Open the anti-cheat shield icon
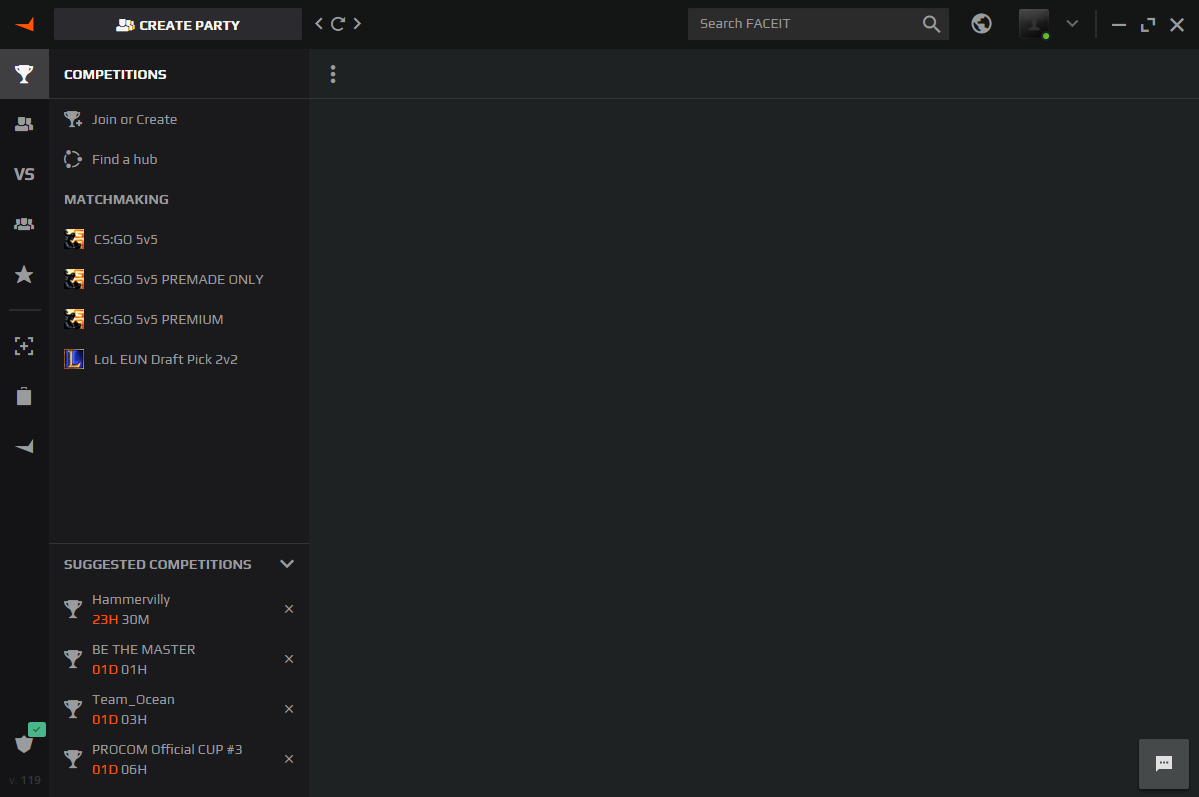The image size is (1199, 797). coord(24,743)
